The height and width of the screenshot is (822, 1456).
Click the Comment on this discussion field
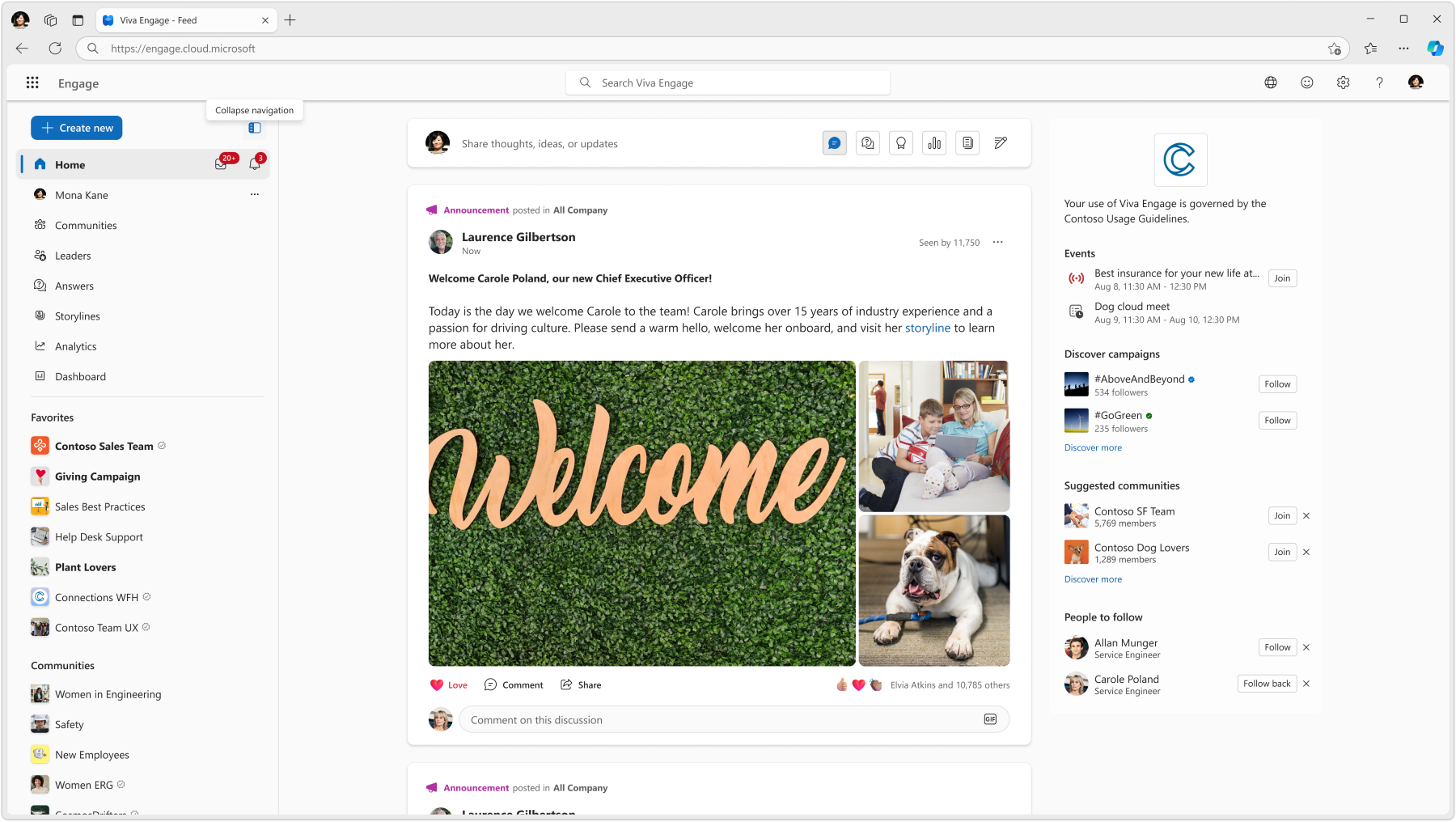pyautogui.click(x=734, y=719)
